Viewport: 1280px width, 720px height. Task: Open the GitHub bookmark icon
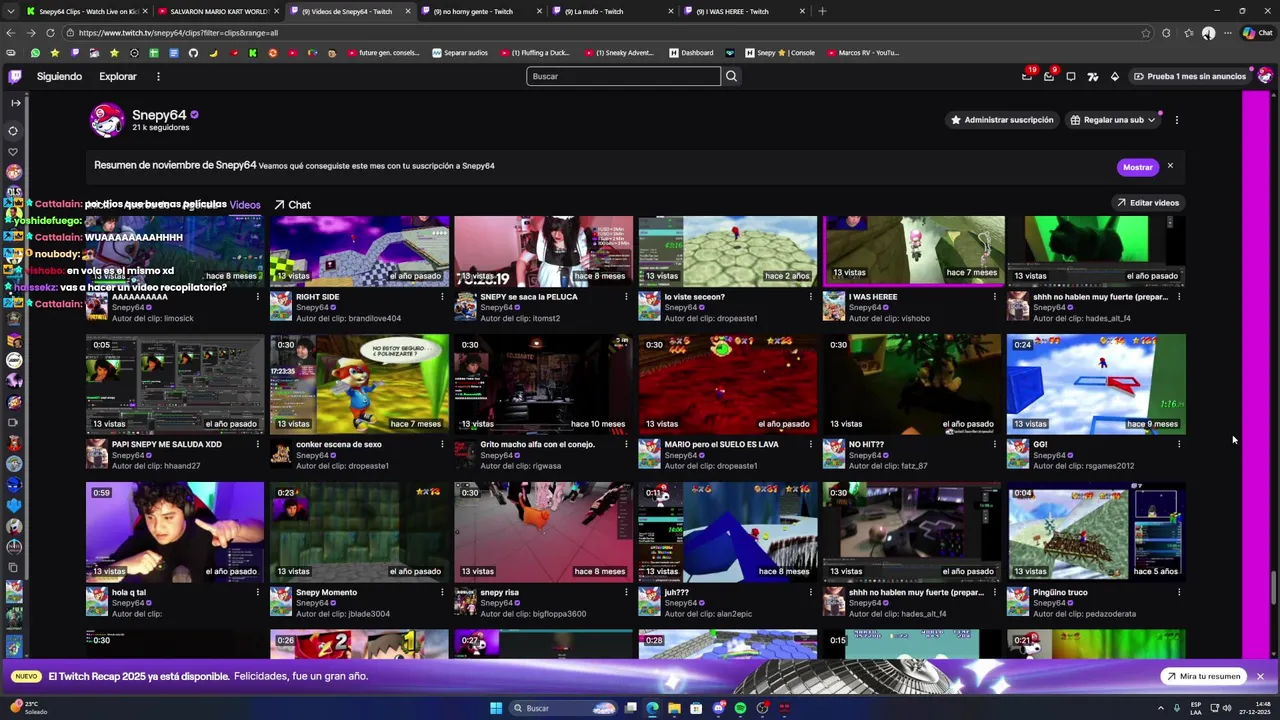click(x=193, y=53)
